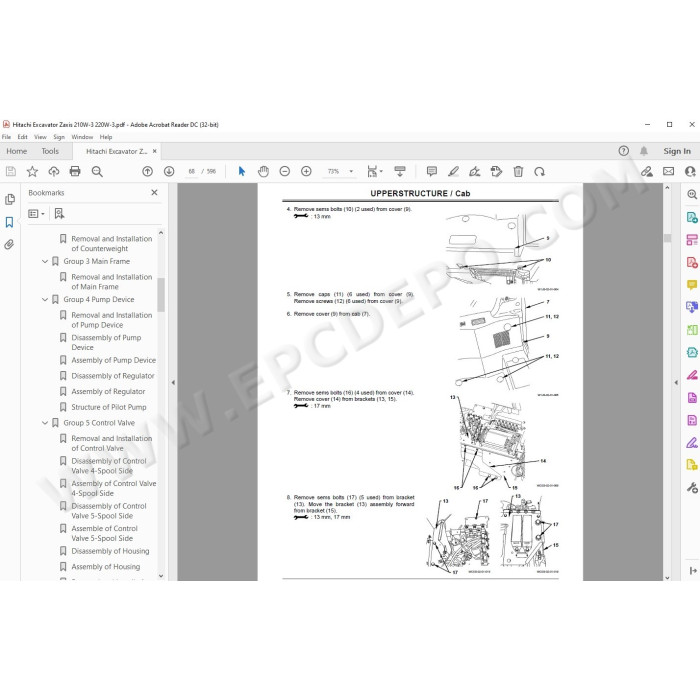Go to previous page arrow icon
Viewport: 700px width, 700px height.
click(x=147, y=171)
